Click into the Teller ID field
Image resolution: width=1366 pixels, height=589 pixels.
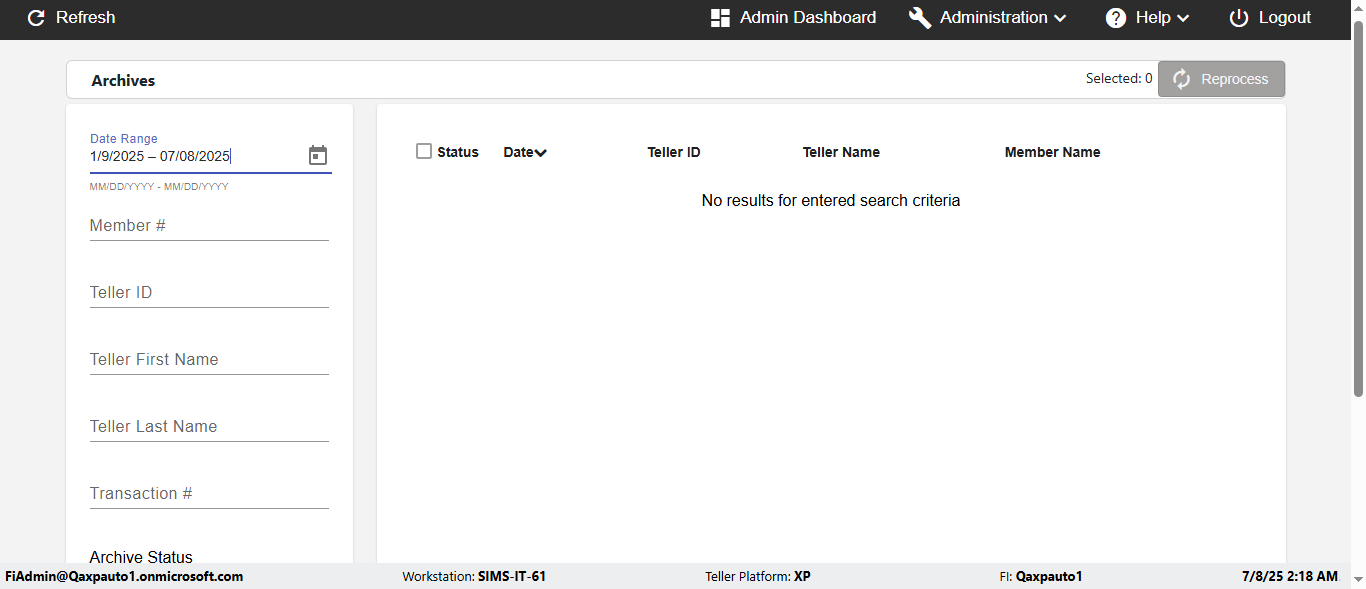(x=209, y=293)
